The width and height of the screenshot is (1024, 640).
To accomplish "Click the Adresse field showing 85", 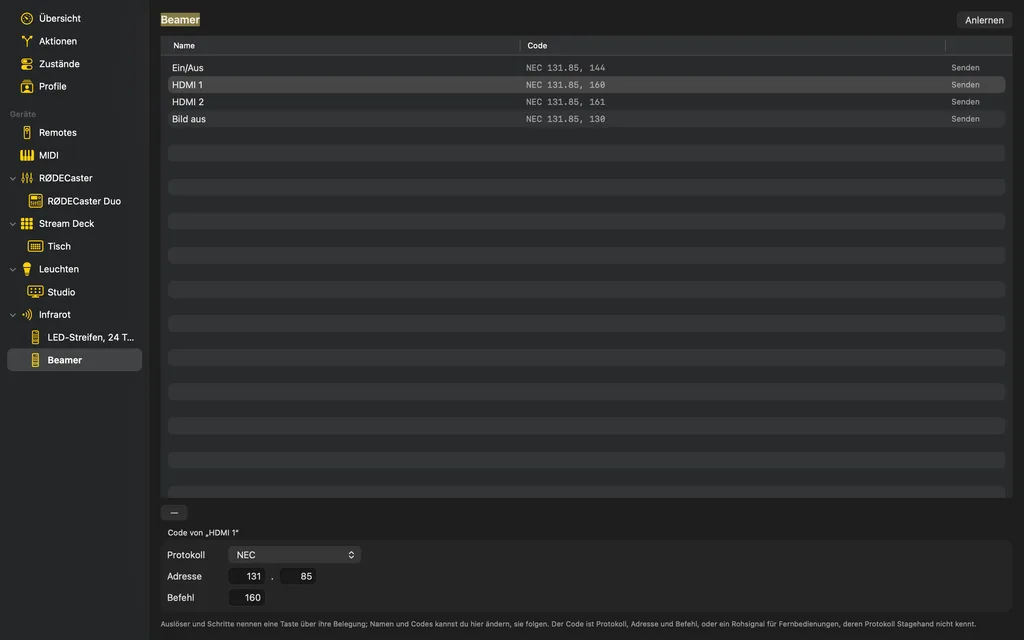I will [298, 577].
